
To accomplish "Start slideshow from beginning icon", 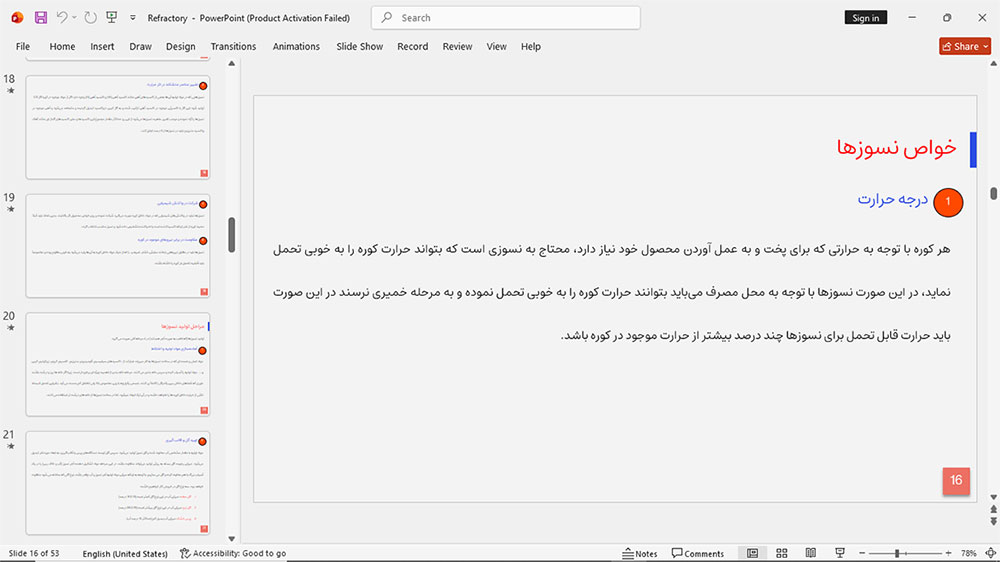I will pos(112,17).
